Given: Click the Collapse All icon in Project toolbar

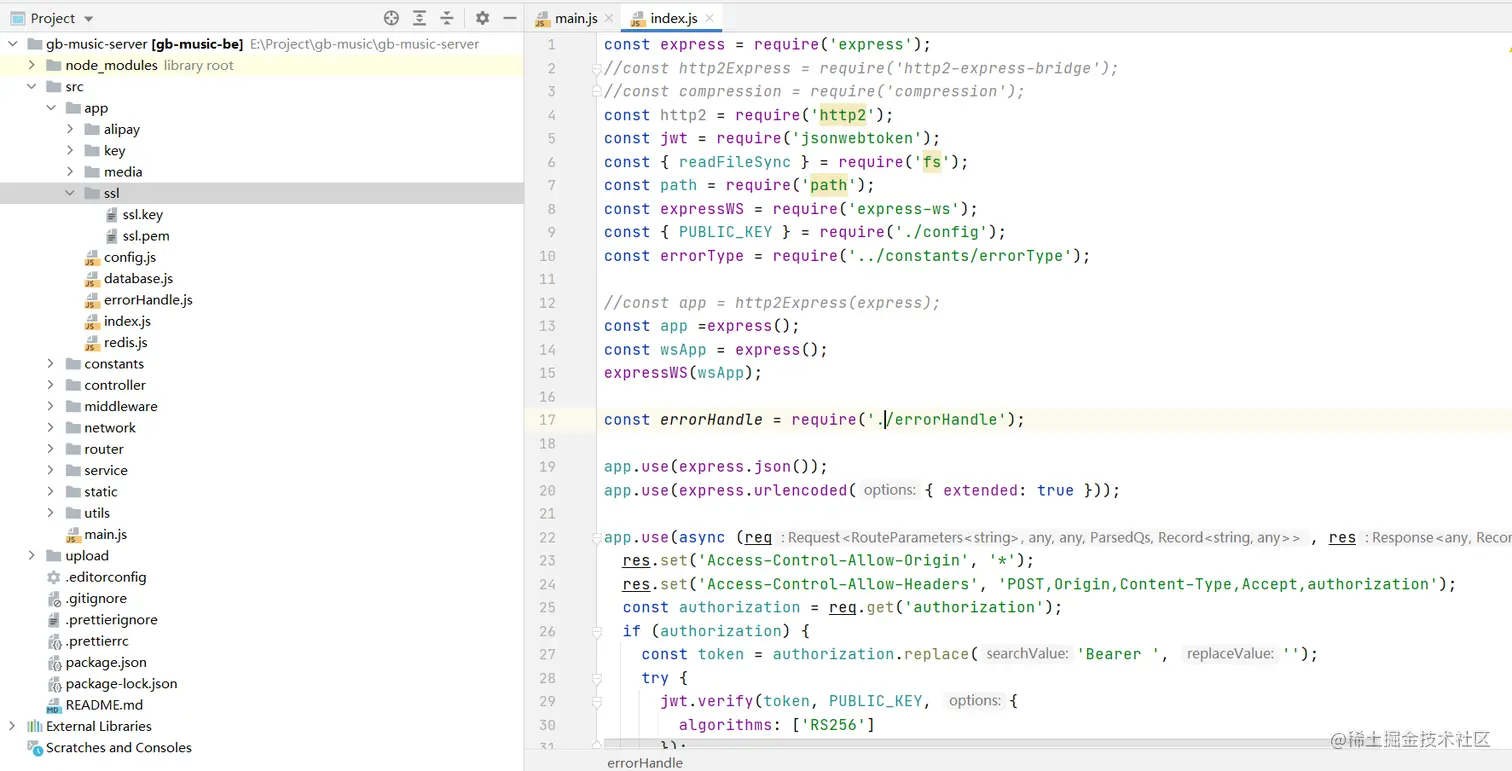Looking at the screenshot, I should (x=447, y=18).
